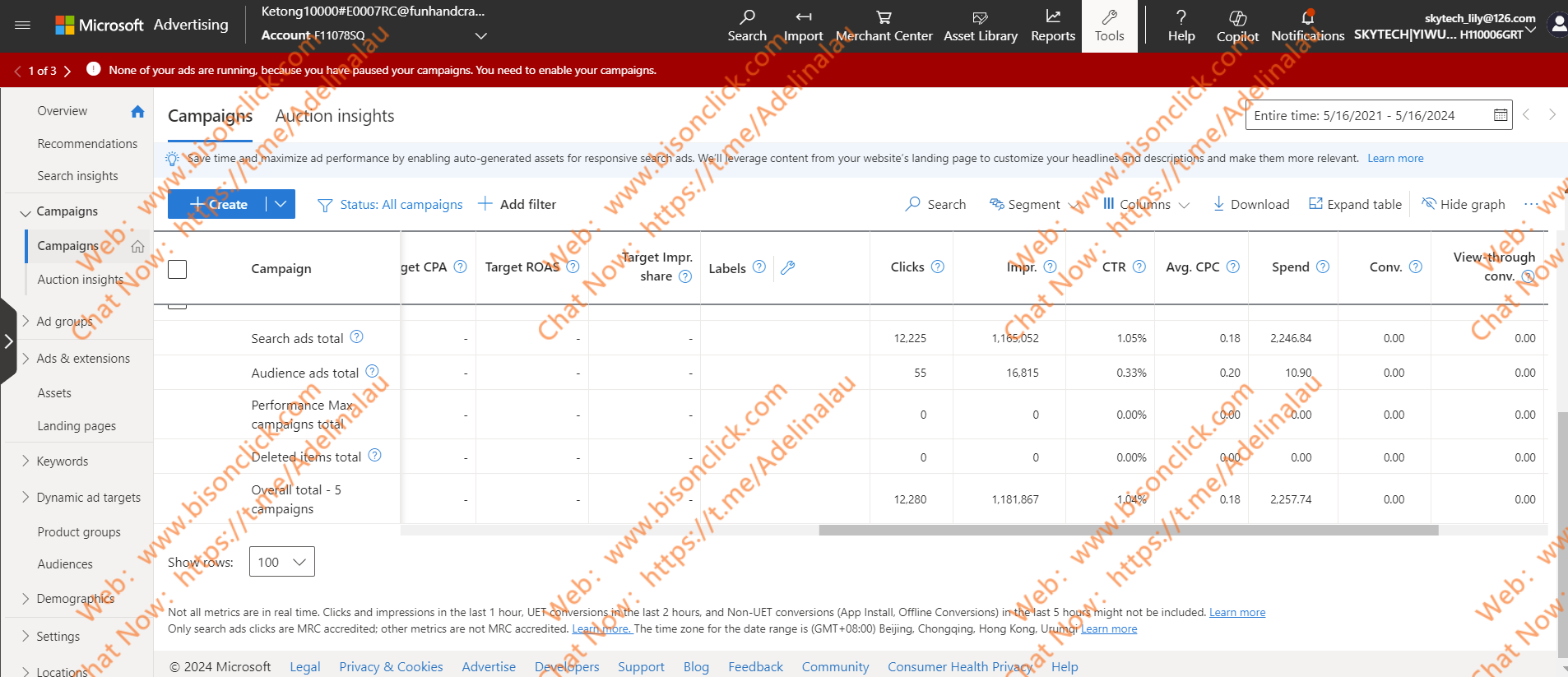Switch to the Auction insights tab
This screenshot has height=677, width=1568.
click(x=335, y=116)
